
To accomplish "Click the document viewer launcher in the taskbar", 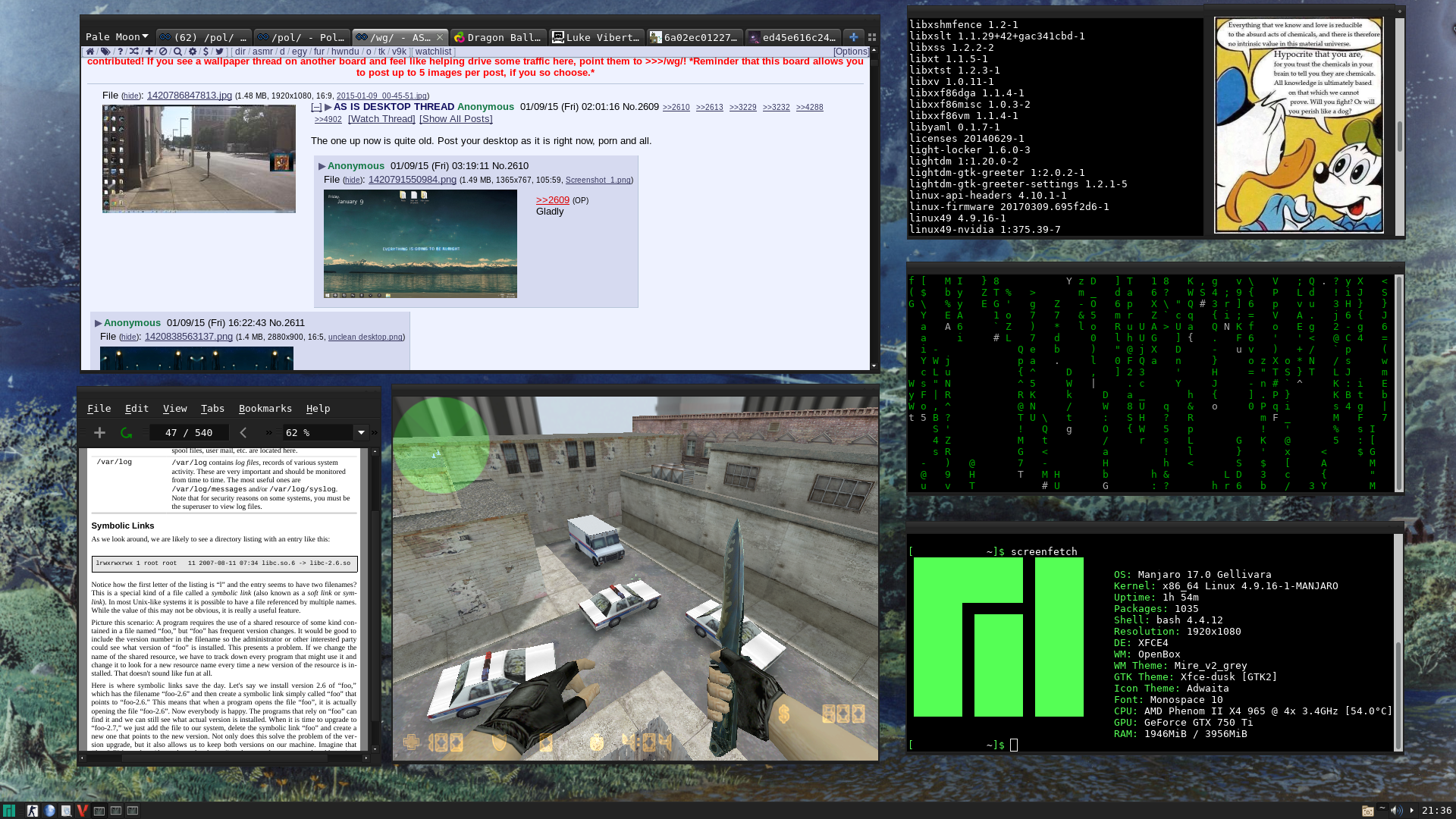I will (x=67, y=811).
